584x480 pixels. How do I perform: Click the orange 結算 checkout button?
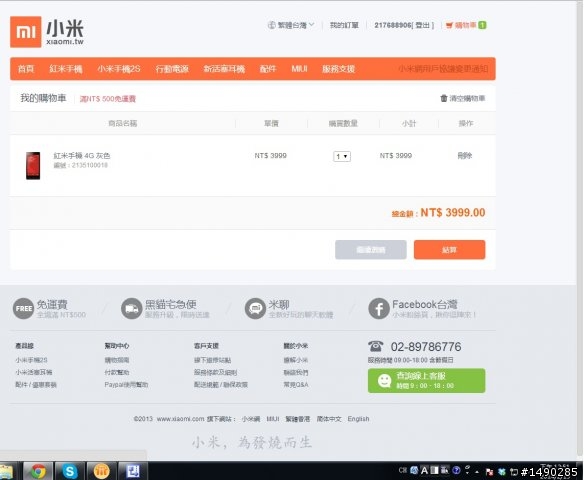pyautogui.click(x=449, y=249)
